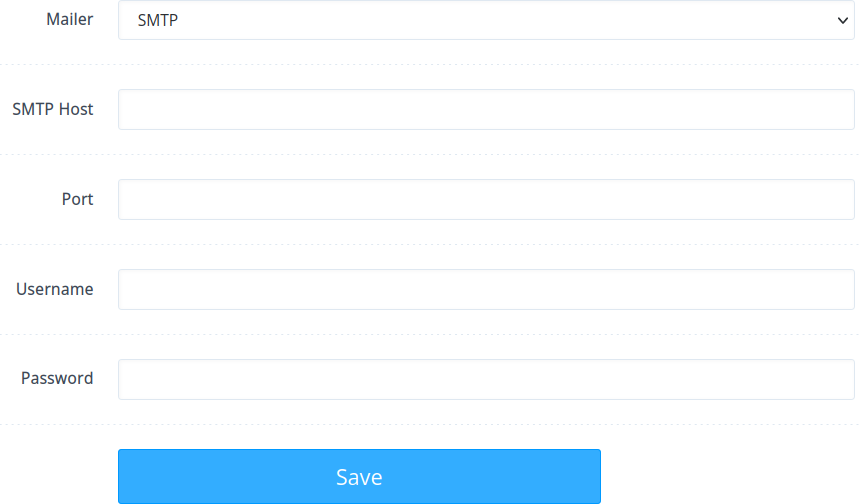The image size is (859, 504).
Task: Activate the SMTP password entry box
Action: pyautogui.click(x=486, y=380)
